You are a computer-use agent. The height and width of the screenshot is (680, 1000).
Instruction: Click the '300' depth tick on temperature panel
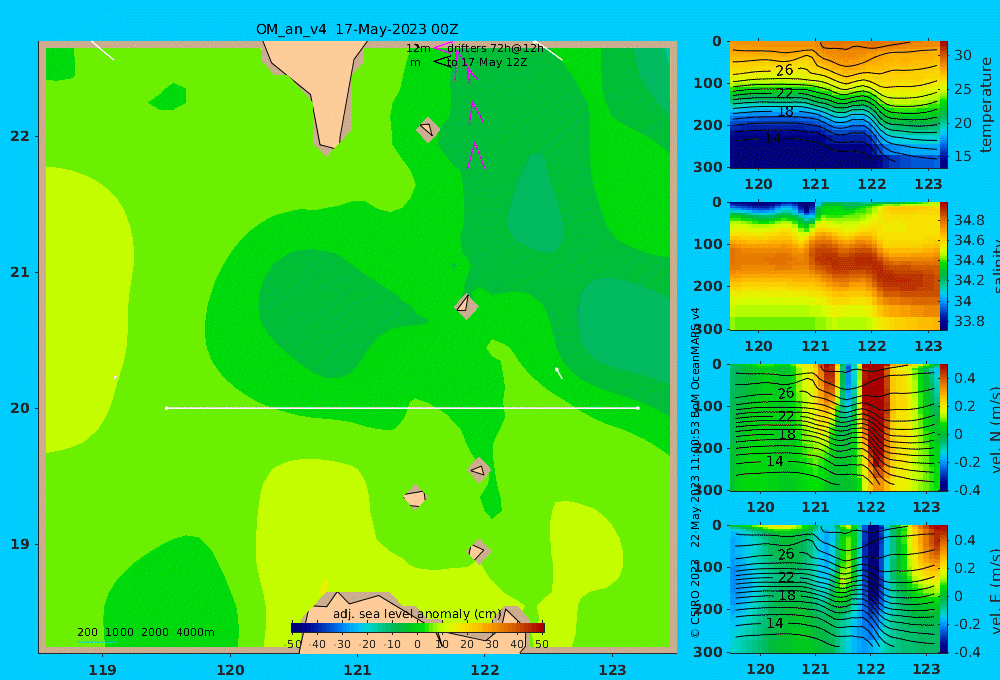tap(708, 167)
